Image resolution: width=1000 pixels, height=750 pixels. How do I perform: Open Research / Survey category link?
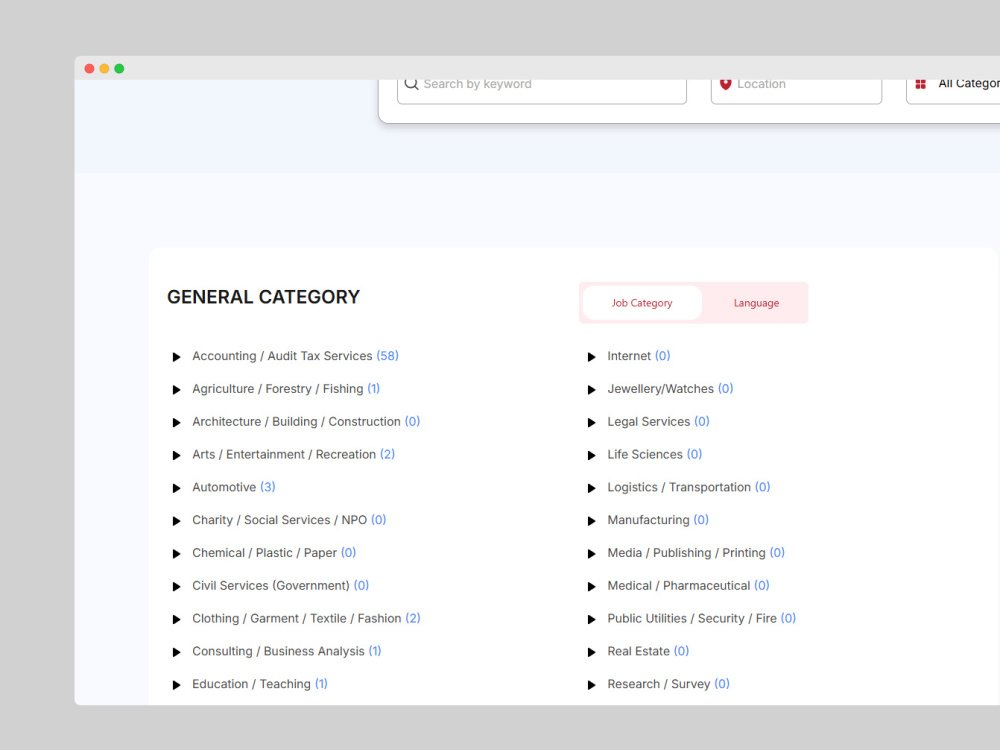[x=668, y=684]
